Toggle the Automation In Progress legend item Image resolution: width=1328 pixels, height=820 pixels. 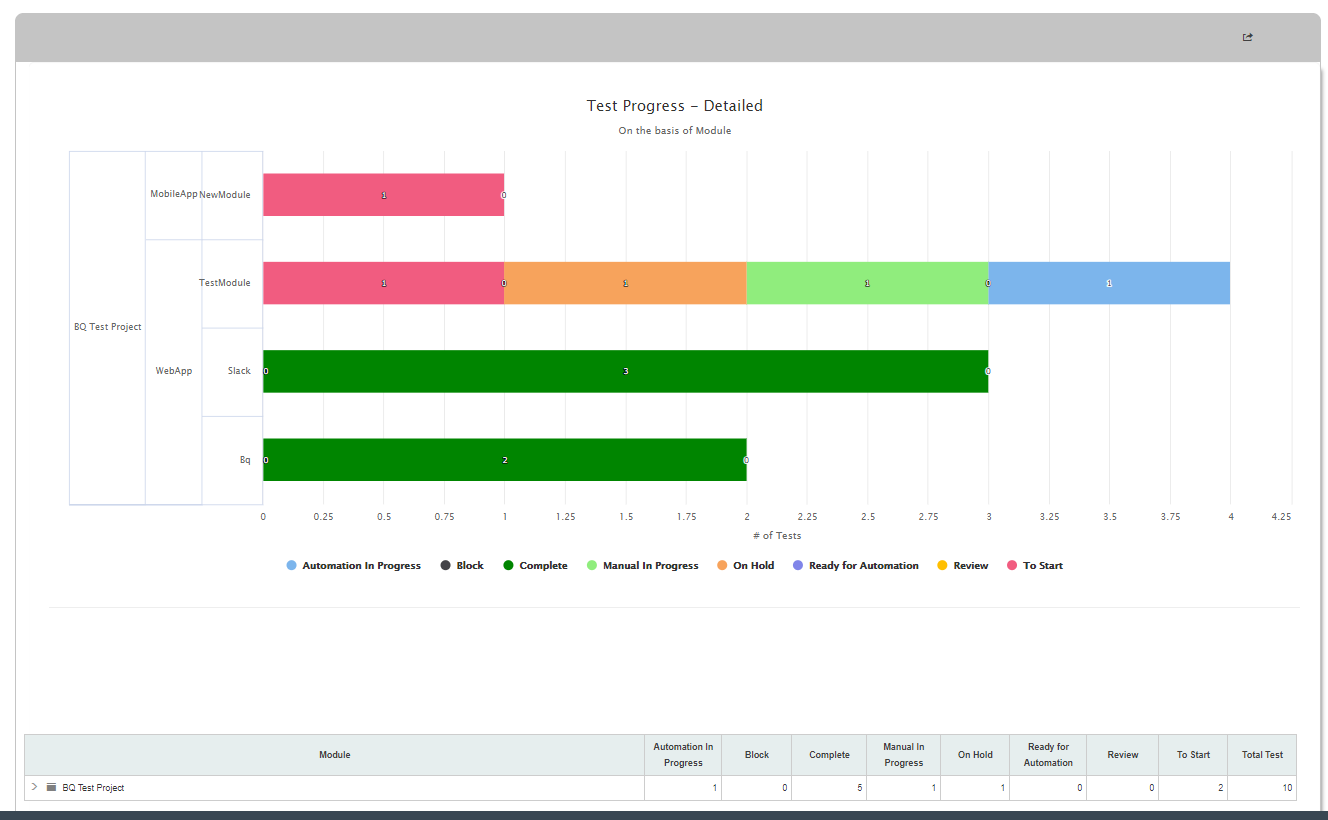(353, 566)
